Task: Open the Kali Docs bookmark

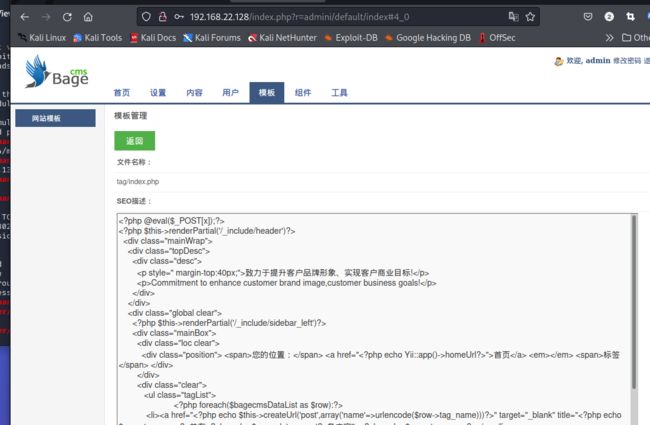Action: coord(153,38)
